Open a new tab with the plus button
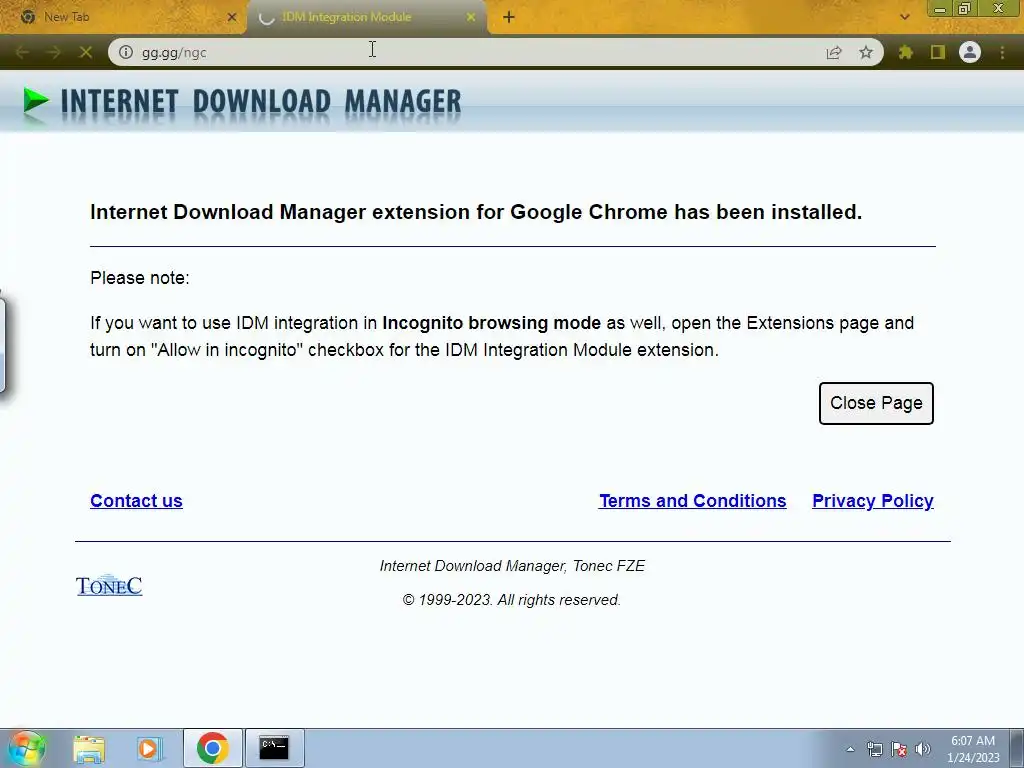Screen dimensions: 1024x768 pyautogui.click(x=509, y=18)
